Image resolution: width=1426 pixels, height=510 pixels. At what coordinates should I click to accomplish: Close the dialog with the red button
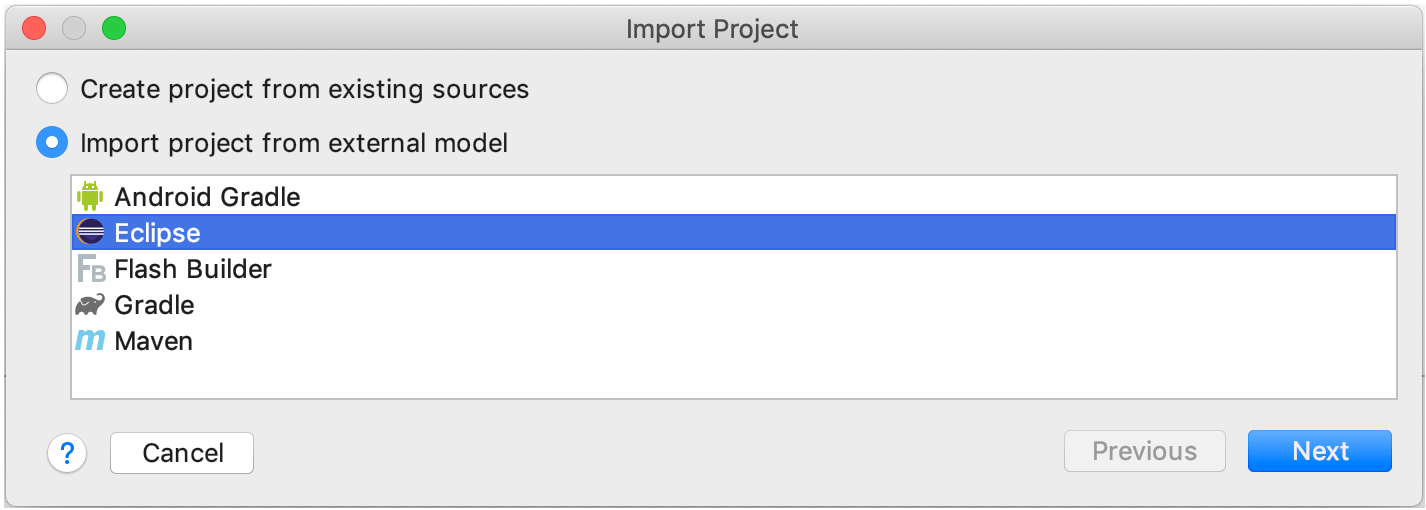coord(34,29)
